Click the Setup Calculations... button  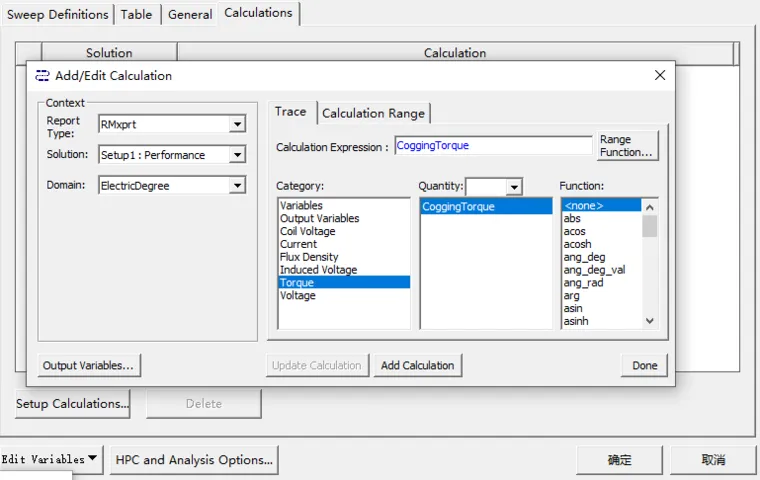73,403
